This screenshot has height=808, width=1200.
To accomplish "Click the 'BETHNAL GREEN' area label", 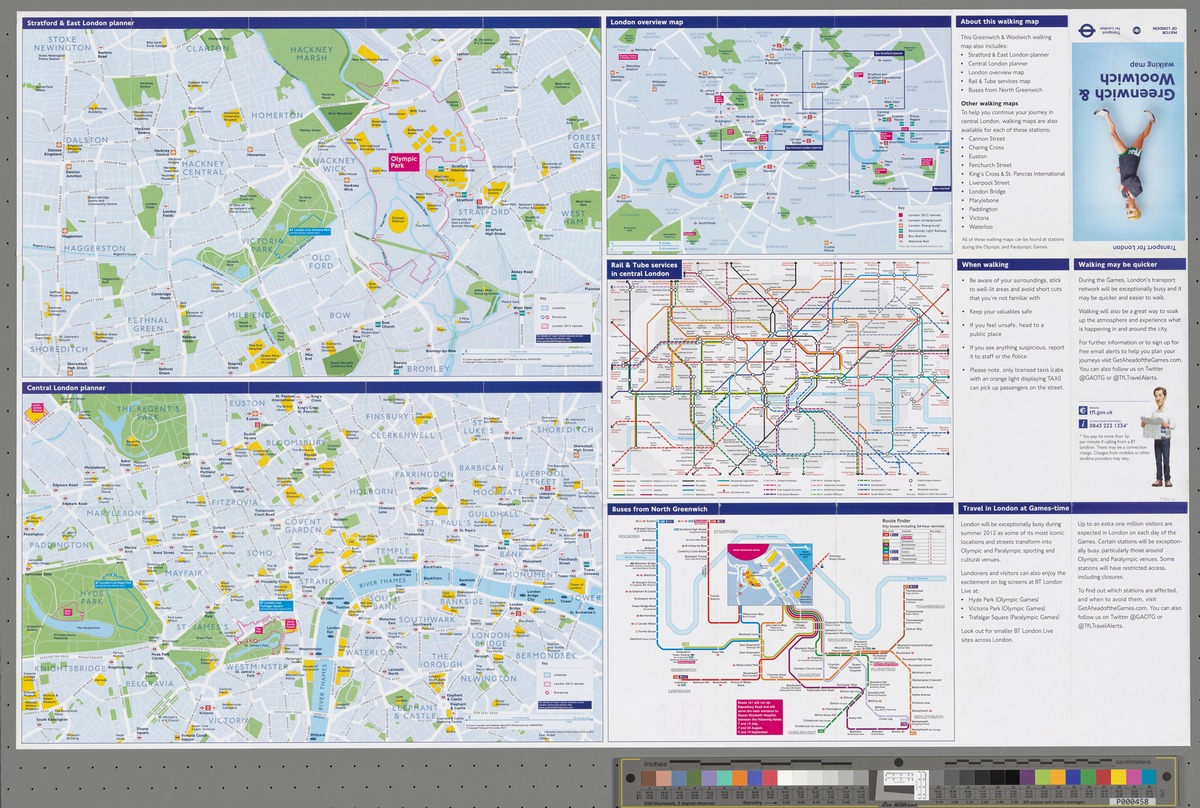I will [148, 322].
